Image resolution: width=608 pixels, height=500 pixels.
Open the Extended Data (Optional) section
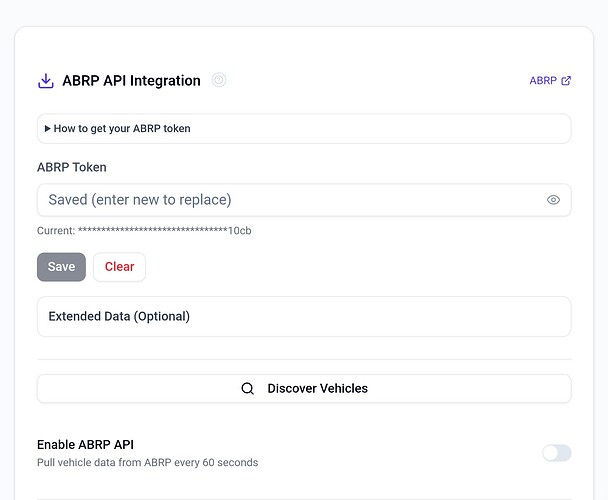point(304,317)
